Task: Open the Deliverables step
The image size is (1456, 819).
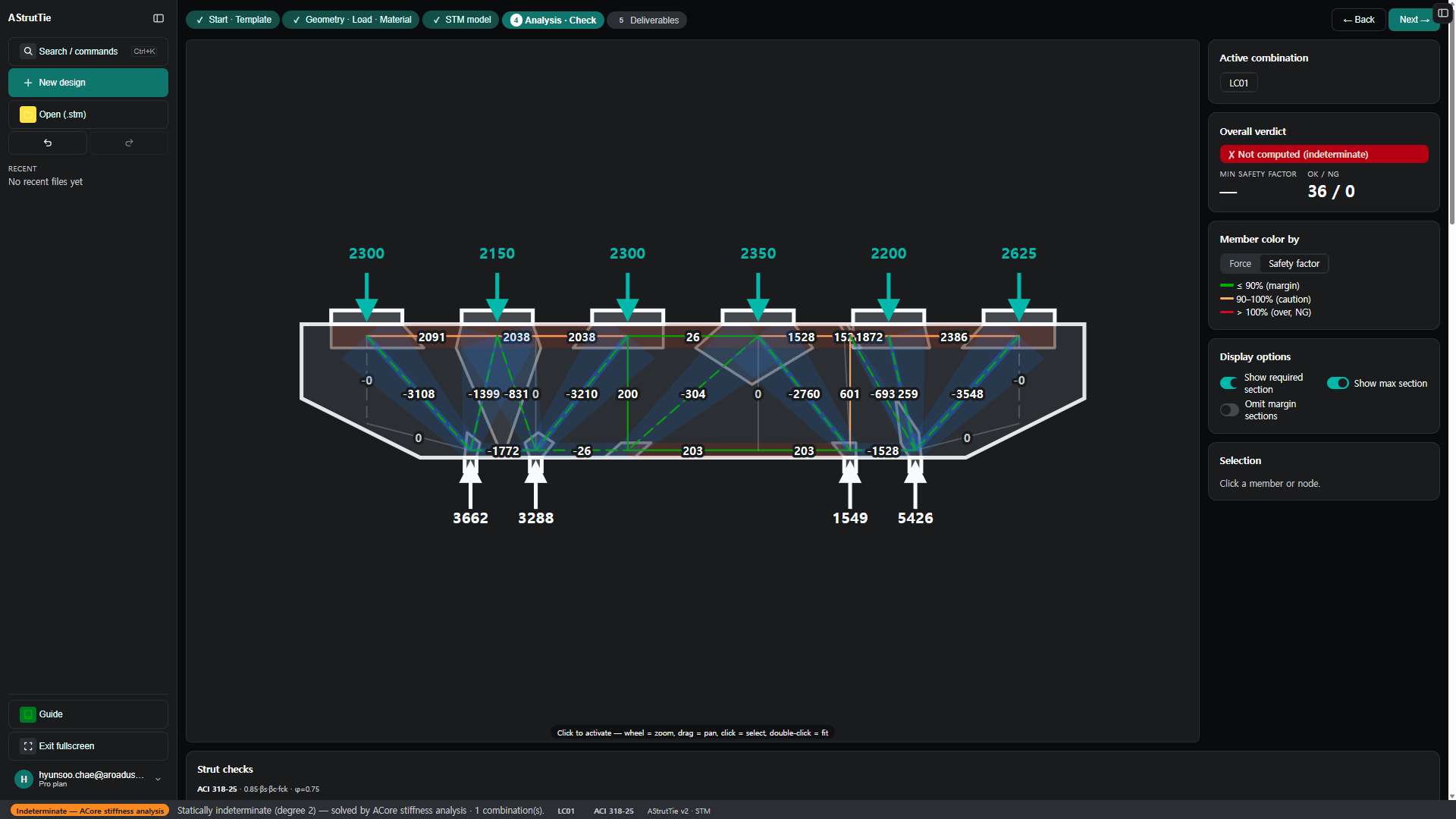Action: coord(647,20)
